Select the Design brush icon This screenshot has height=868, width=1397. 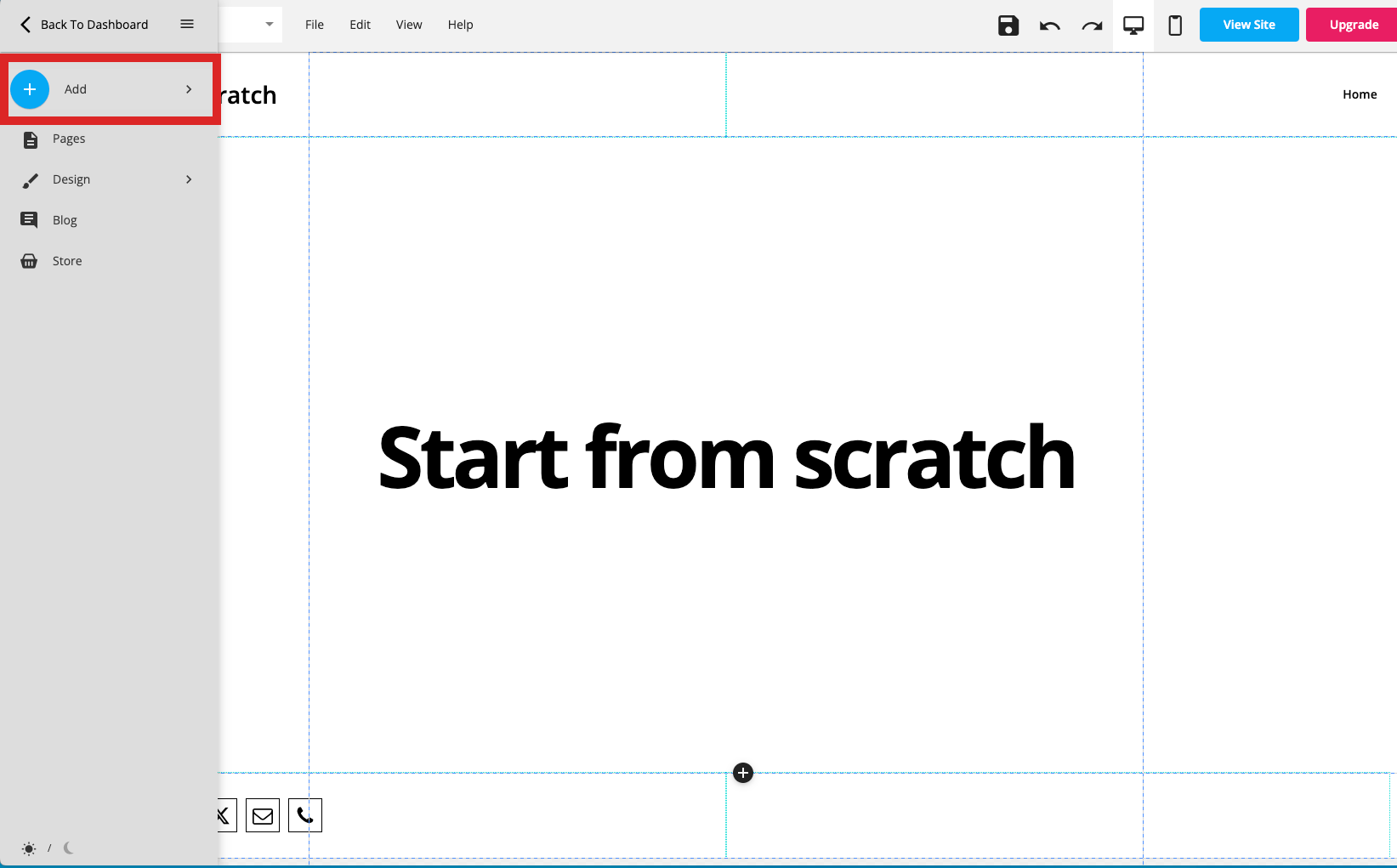(x=30, y=180)
